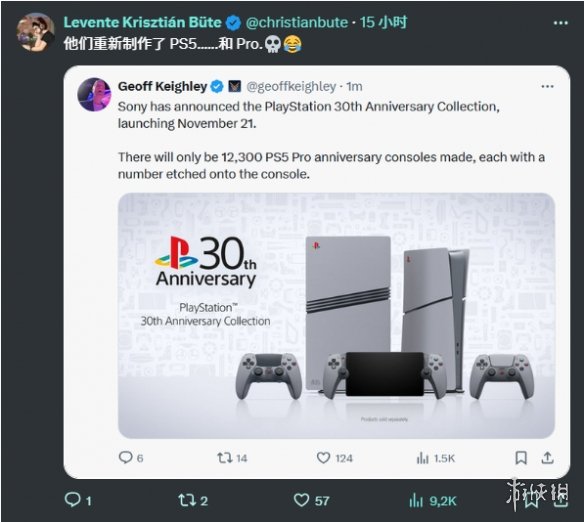Retweet the outer tweet showing 2 retweets
Image resolution: width=584 pixels, height=522 pixels.
coord(187,500)
